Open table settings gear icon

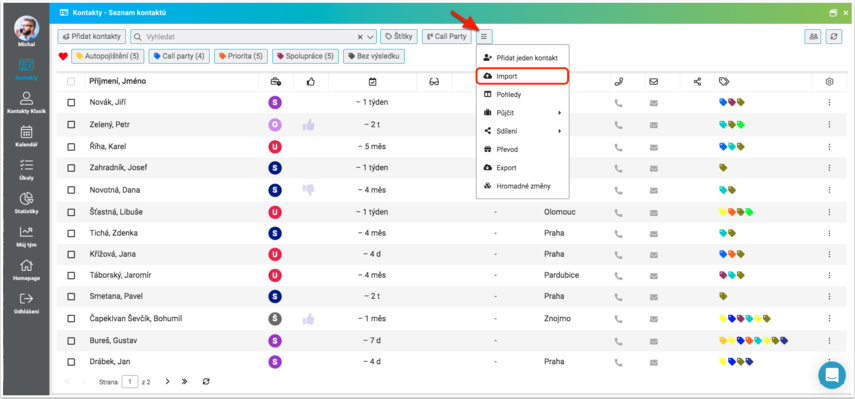click(829, 82)
